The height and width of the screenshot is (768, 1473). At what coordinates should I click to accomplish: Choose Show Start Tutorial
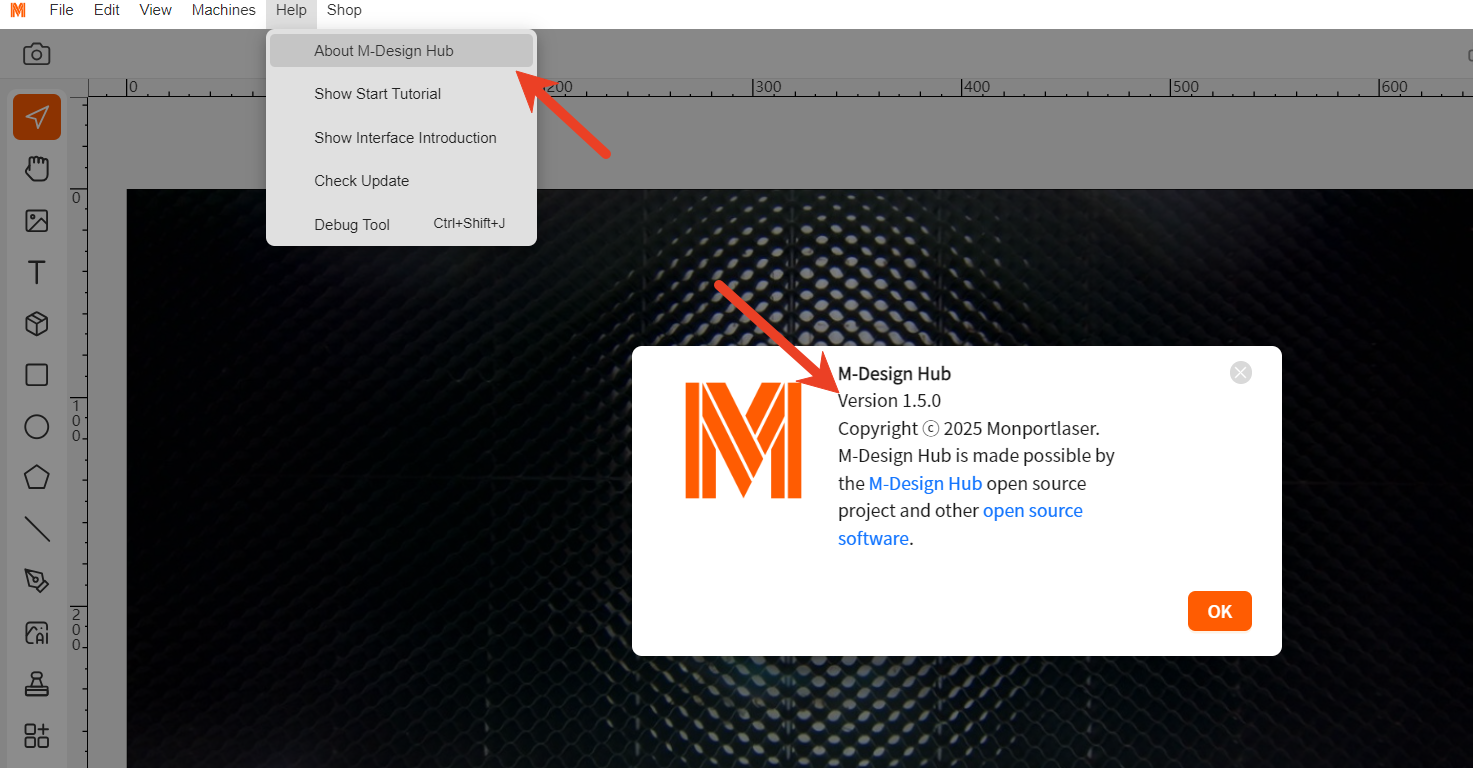(401, 94)
